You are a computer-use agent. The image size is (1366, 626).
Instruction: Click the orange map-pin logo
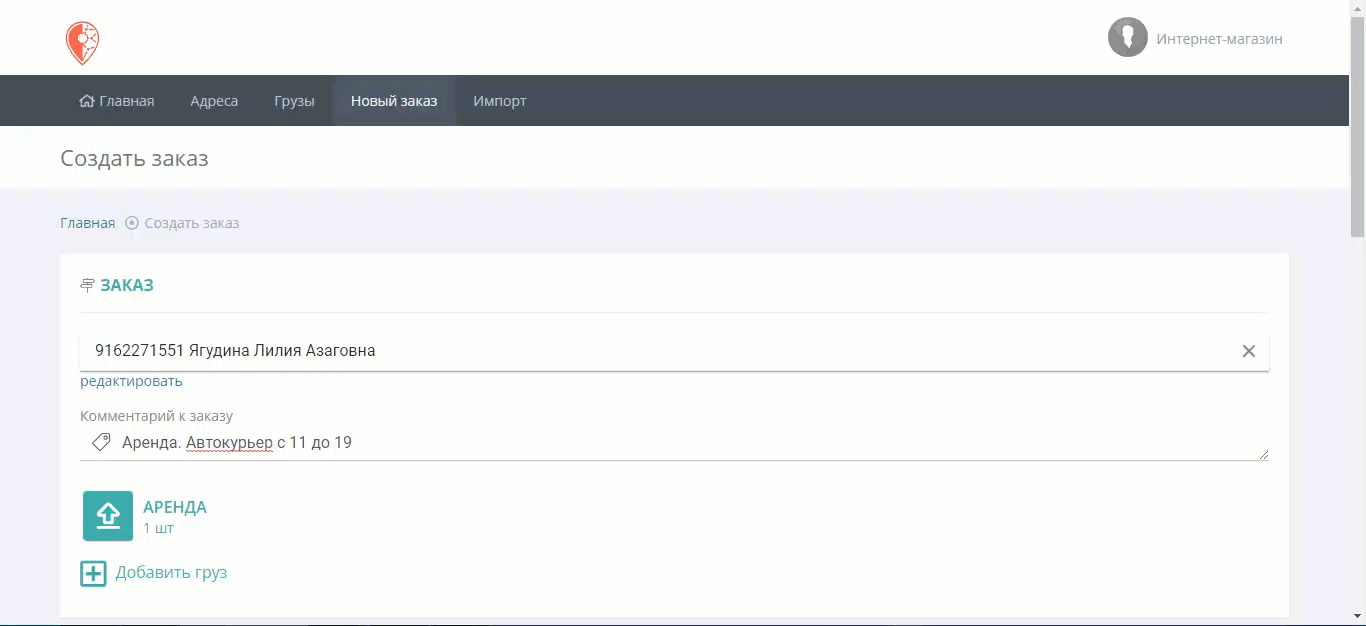pos(82,43)
